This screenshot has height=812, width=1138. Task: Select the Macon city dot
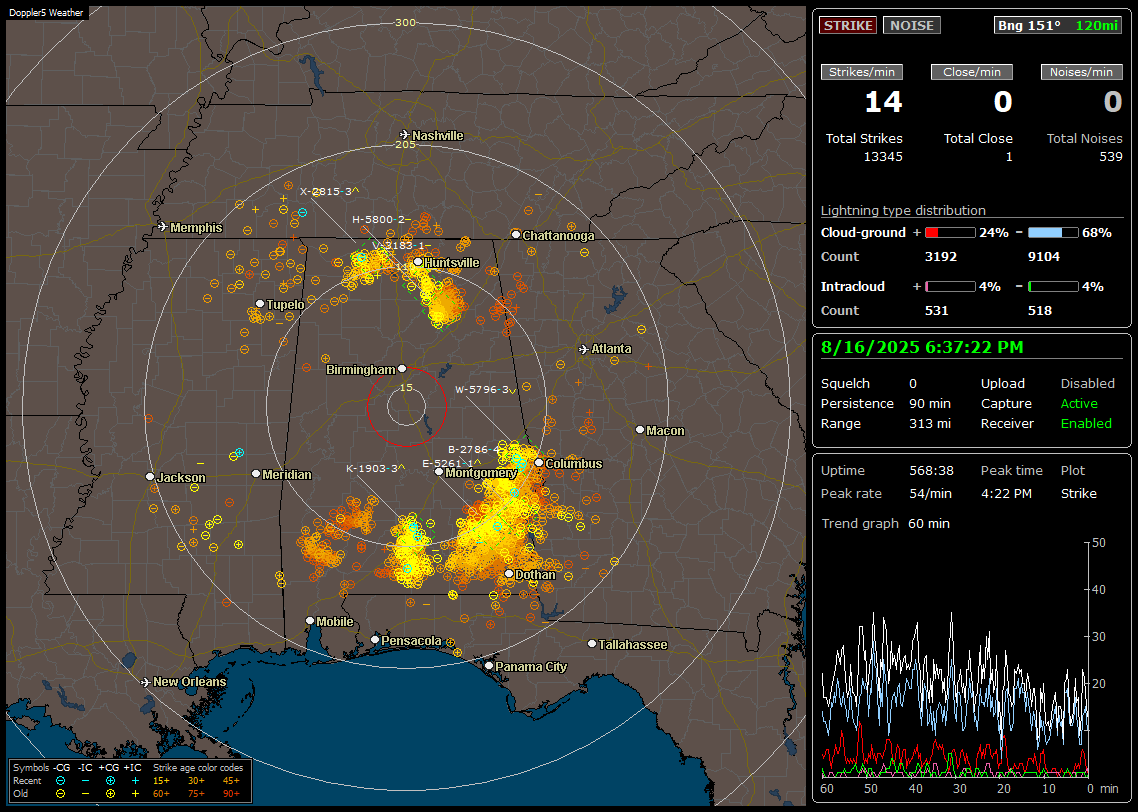tap(640, 430)
